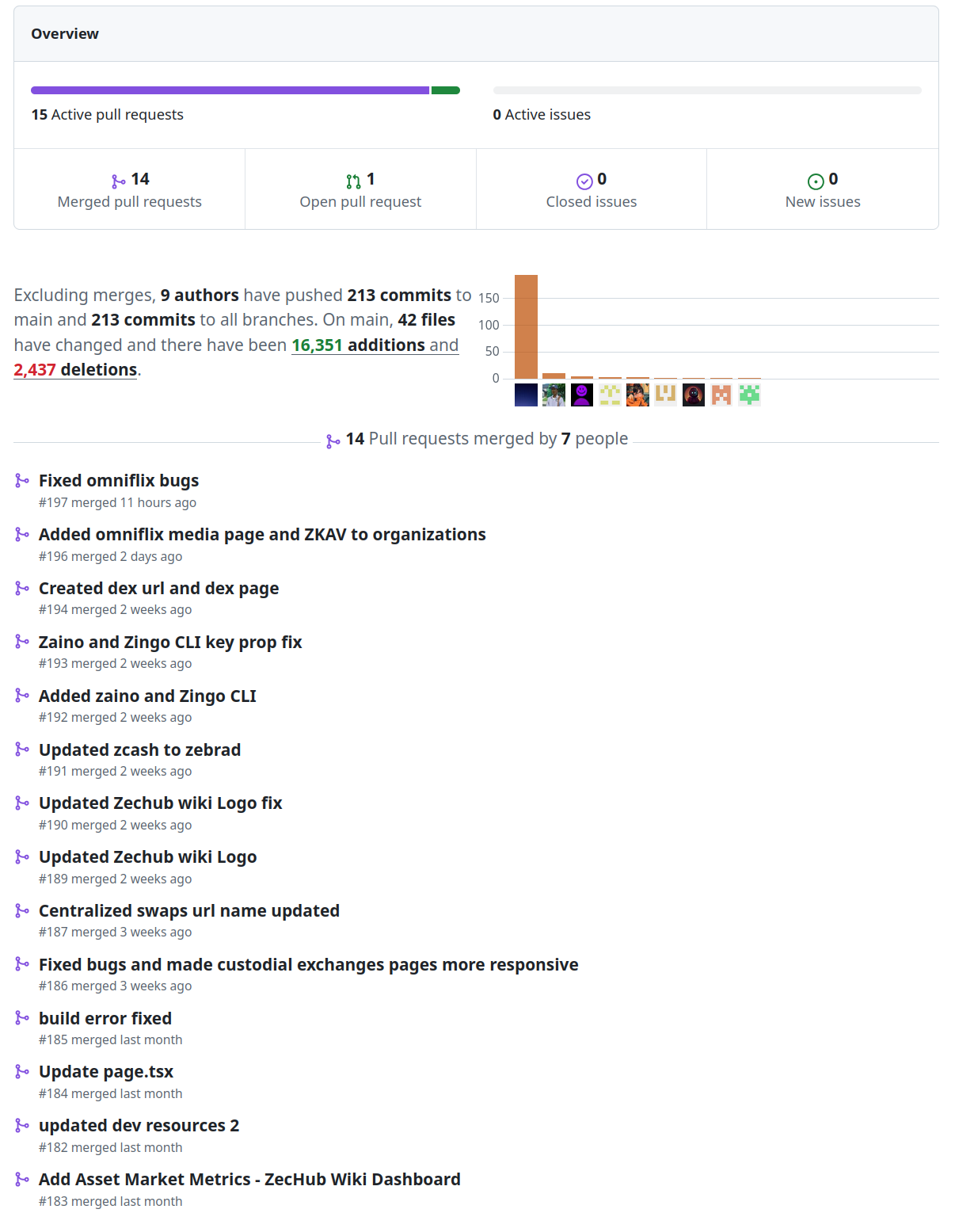Image resolution: width=955 pixels, height=1232 pixels.
Task: Open the 14 Merged pull requests section
Action: [130, 190]
